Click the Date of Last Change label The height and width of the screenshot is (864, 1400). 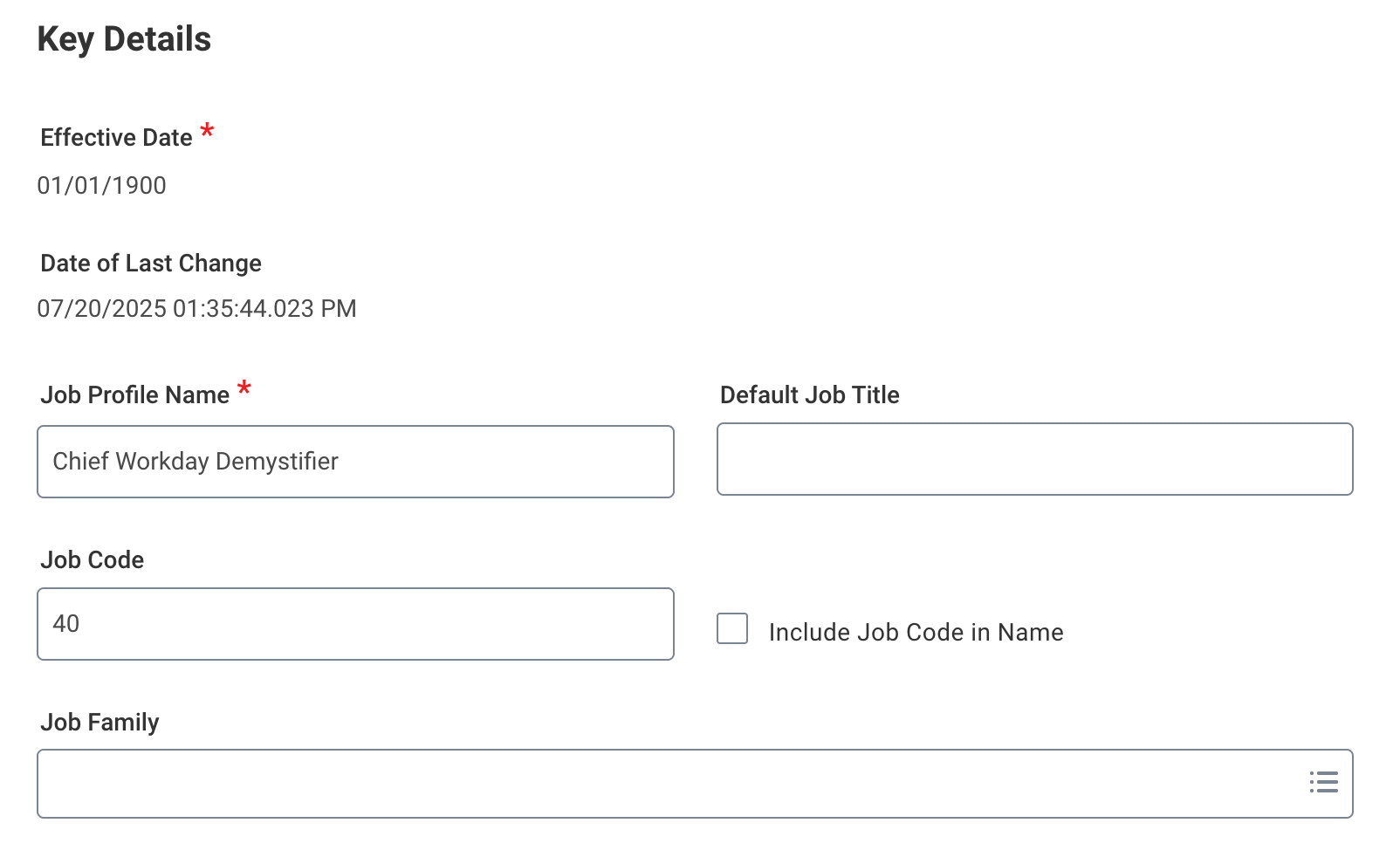click(x=151, y=264)
